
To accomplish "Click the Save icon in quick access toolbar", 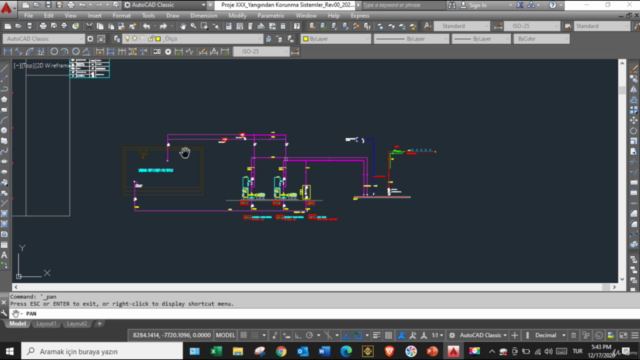I will point(48,5).
